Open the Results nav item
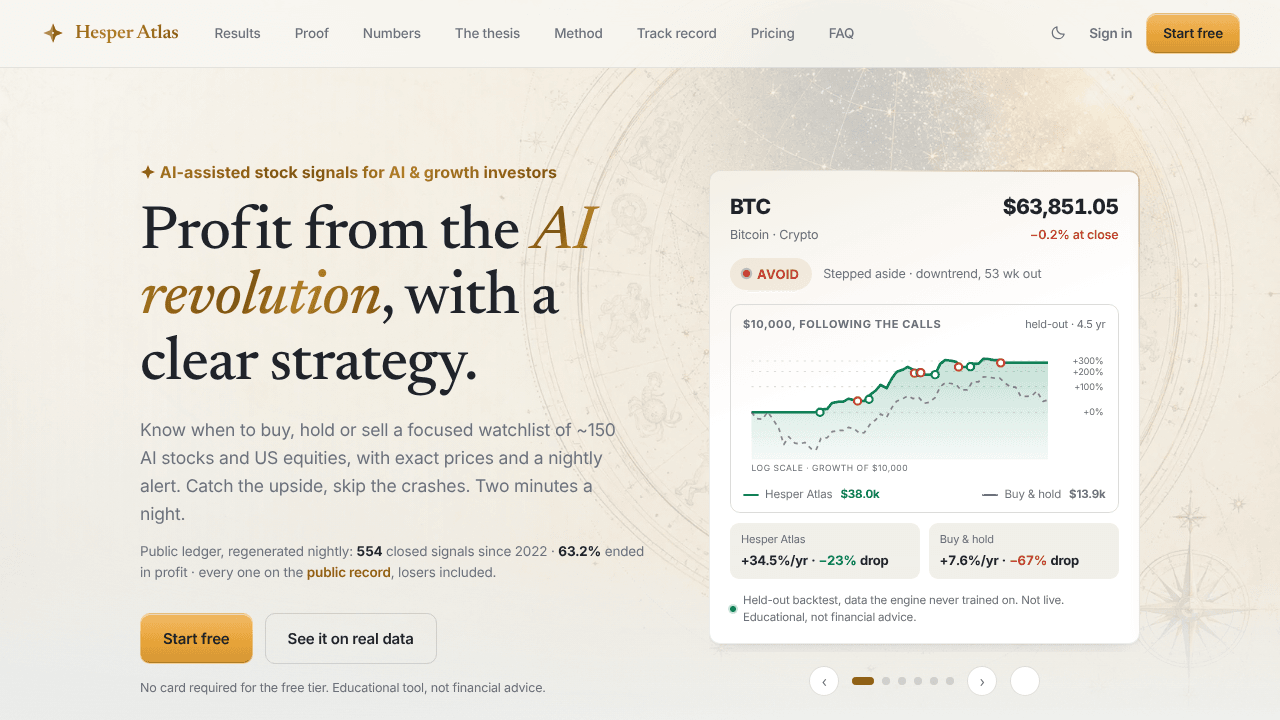1280x720 pixels. pyautogui.click(x=237, y=33)
